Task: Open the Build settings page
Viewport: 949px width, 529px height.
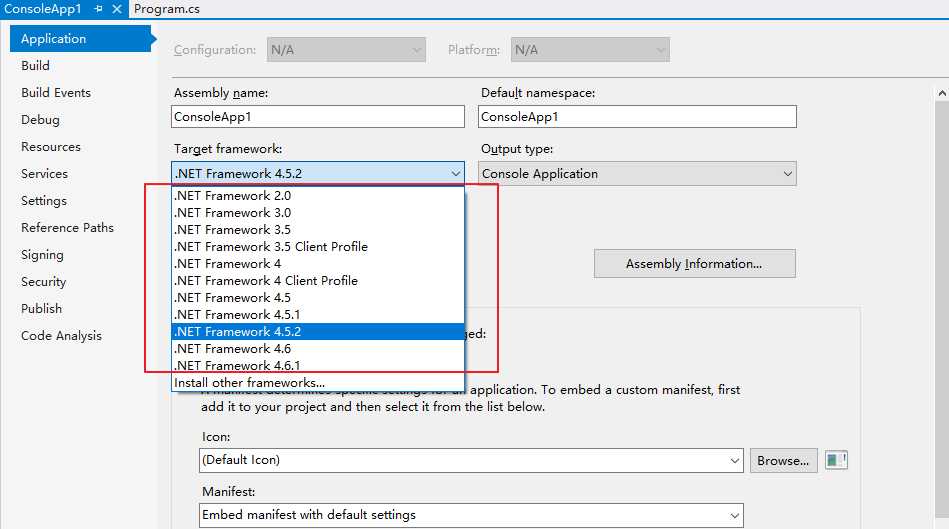Action: click(35, 65)
